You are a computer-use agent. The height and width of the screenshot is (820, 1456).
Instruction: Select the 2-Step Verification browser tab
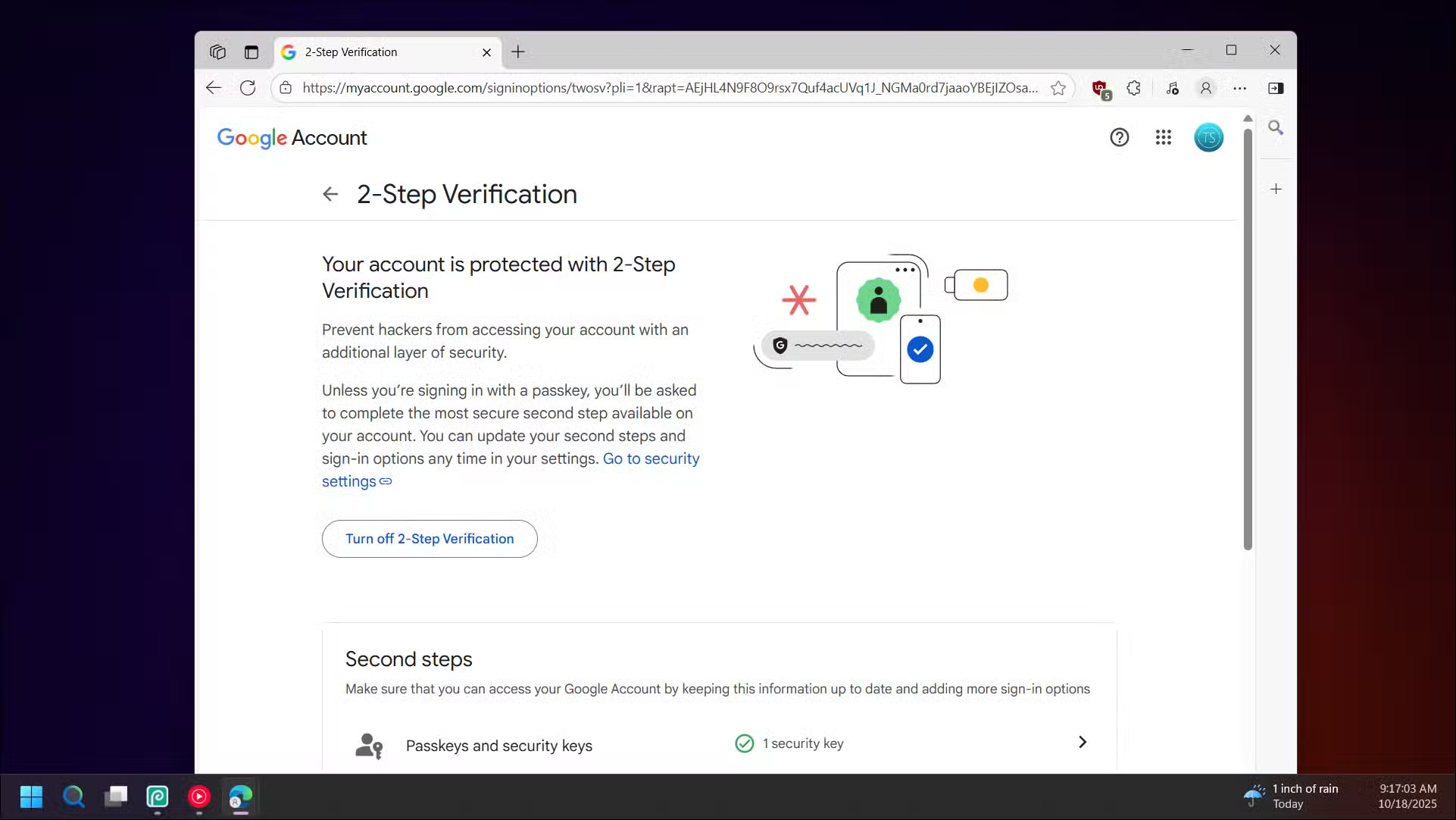click(379, 52)
